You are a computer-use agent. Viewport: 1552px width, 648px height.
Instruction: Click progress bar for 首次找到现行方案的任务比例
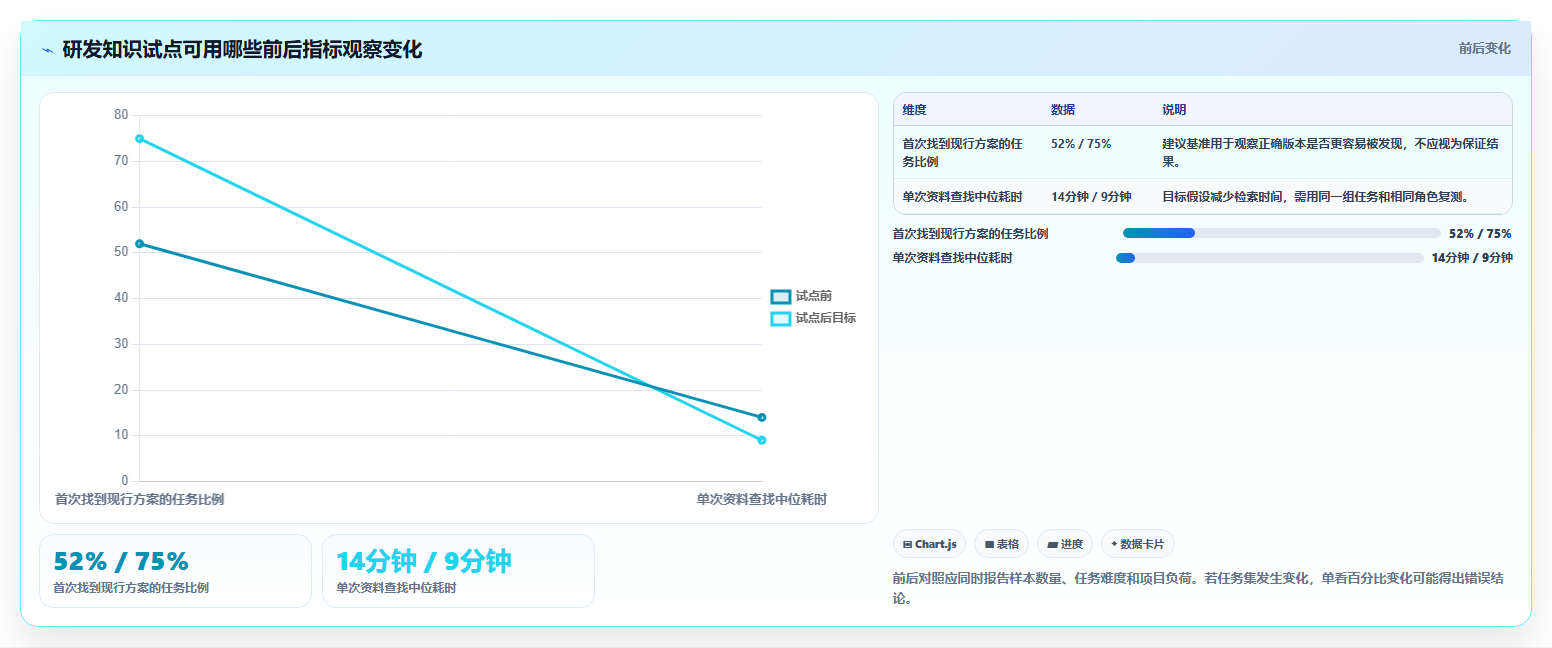click(x=1281, y=233)
